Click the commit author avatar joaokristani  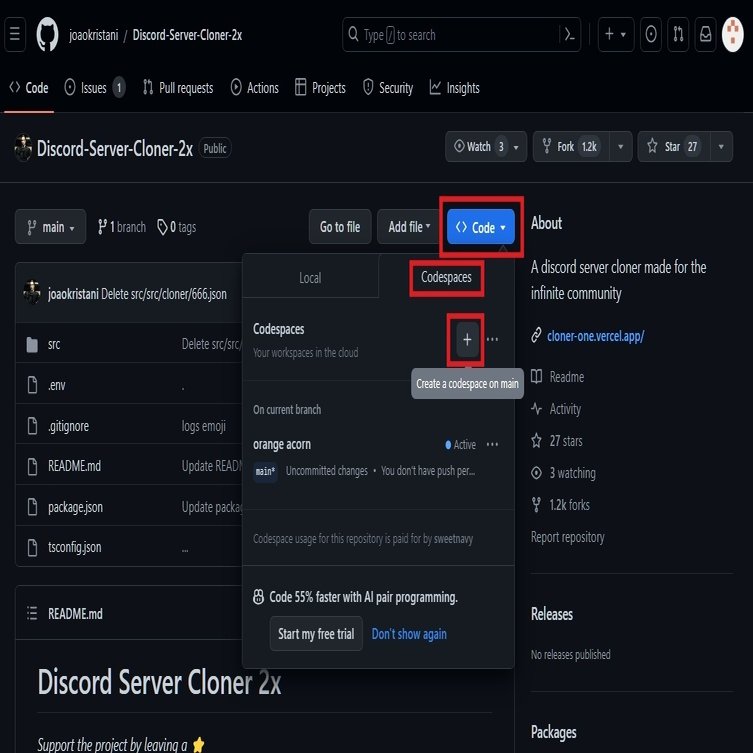point(32,292)
